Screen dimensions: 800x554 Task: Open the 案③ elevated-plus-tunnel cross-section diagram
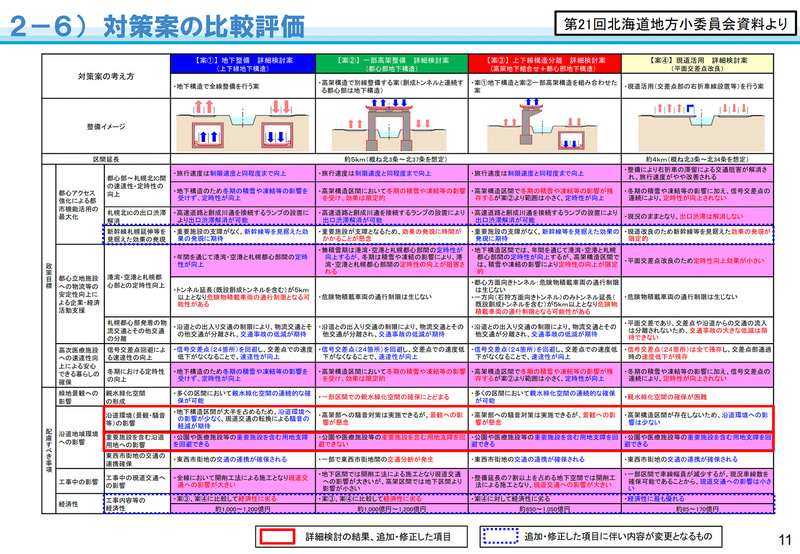coord(544,126)
